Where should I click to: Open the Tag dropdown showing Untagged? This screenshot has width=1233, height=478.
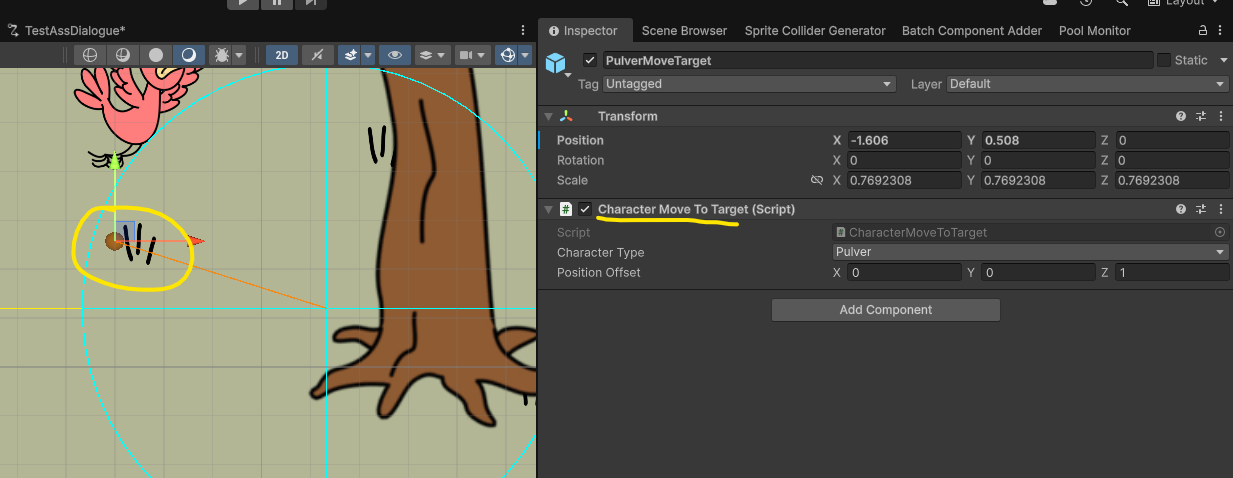748,84
